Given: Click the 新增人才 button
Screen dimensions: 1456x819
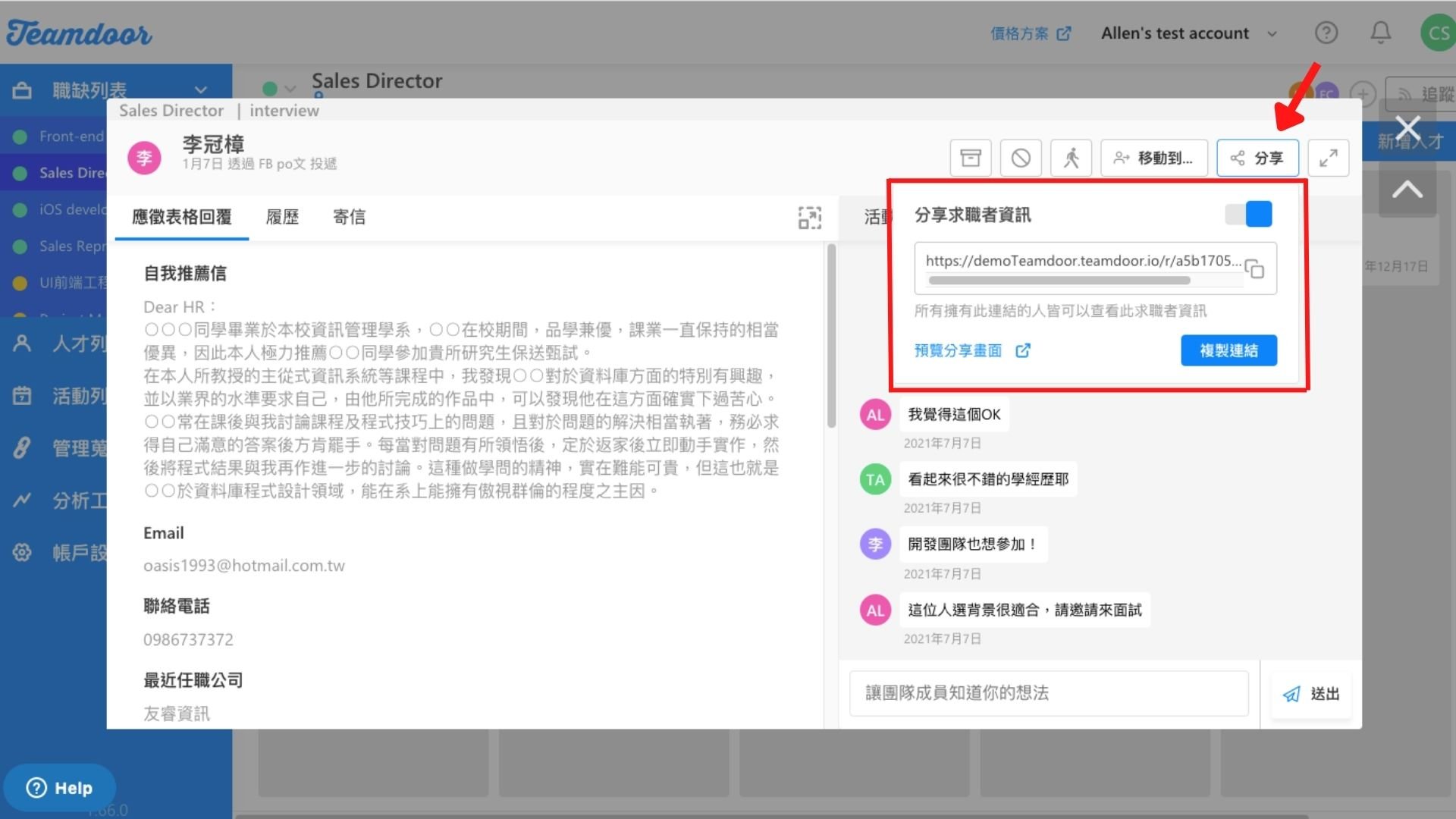Looking at the screenshot, I should click(x=1409, y=141).
